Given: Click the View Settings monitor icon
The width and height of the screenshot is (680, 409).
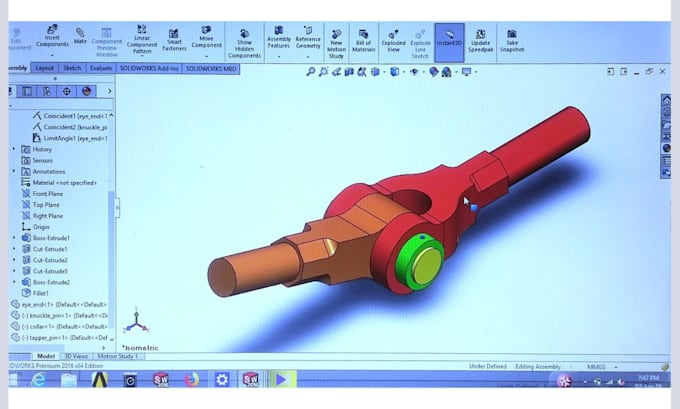Looking at the screenshot, I should click(466, 72).
